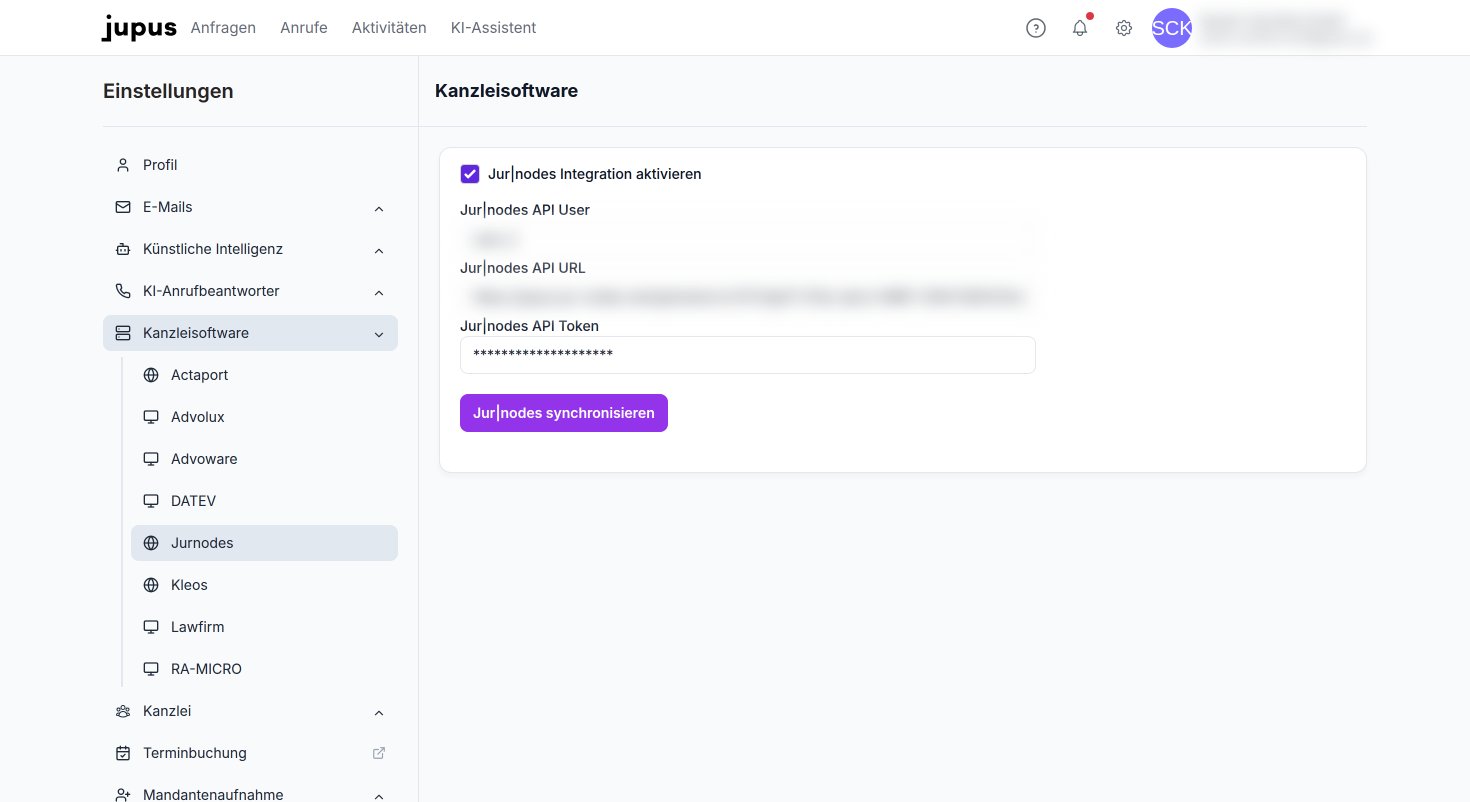Open the Anfragen tab
Image resolution: width=1470 pixels, height=802 pixels.
coord(223,28)
